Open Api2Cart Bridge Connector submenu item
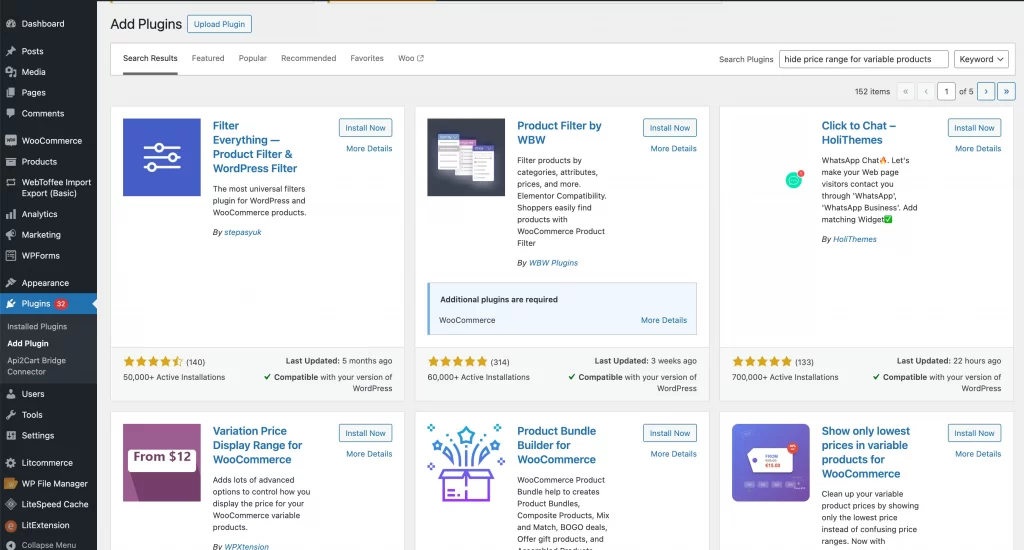The image size is (1024, 550). (x=37, y=366)
